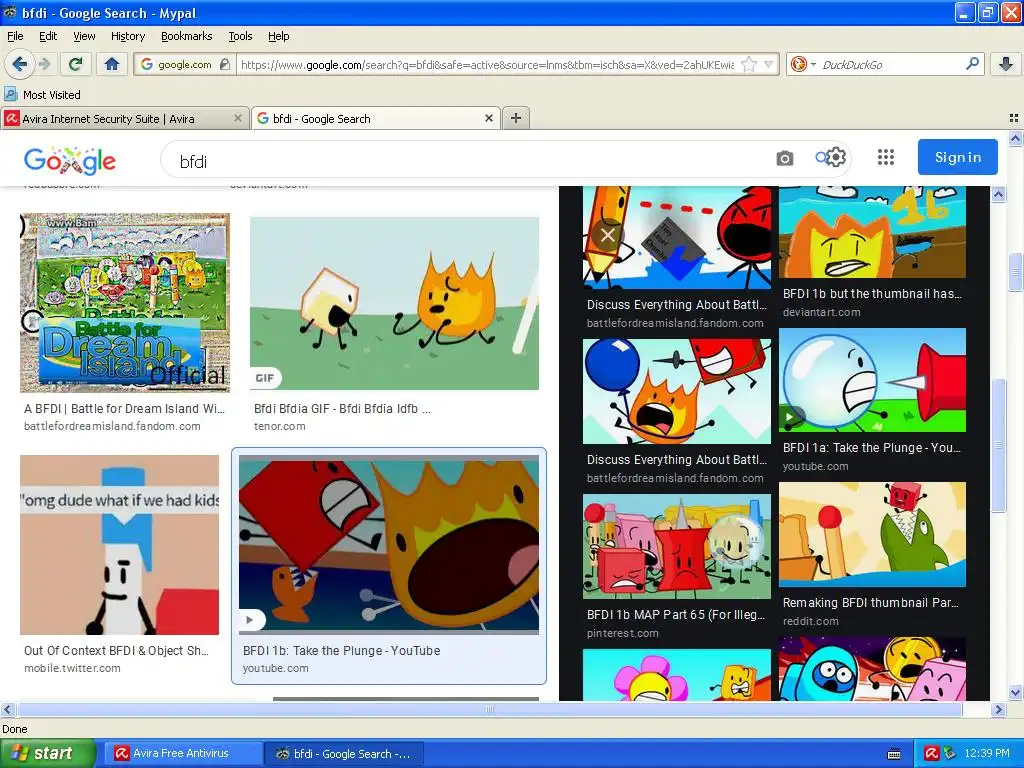Open the downloads arrow button

pos(1006,64)
